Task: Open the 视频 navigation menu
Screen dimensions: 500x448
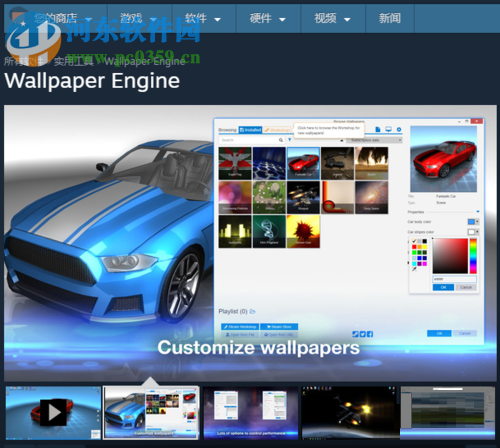Action: (333, 18)
